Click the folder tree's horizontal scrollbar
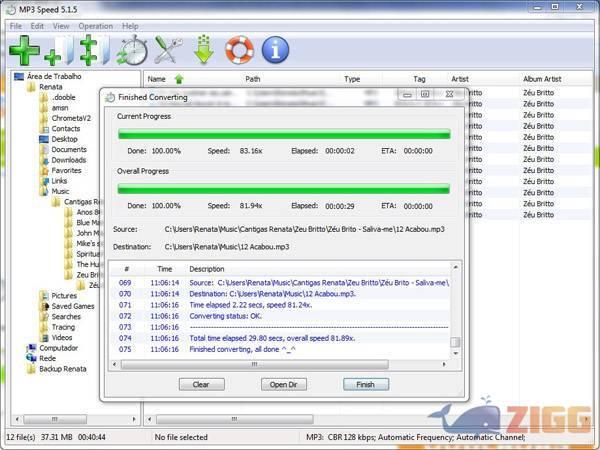Image resolution: width=600 pixels, height=450 pixels. (55, 419)
